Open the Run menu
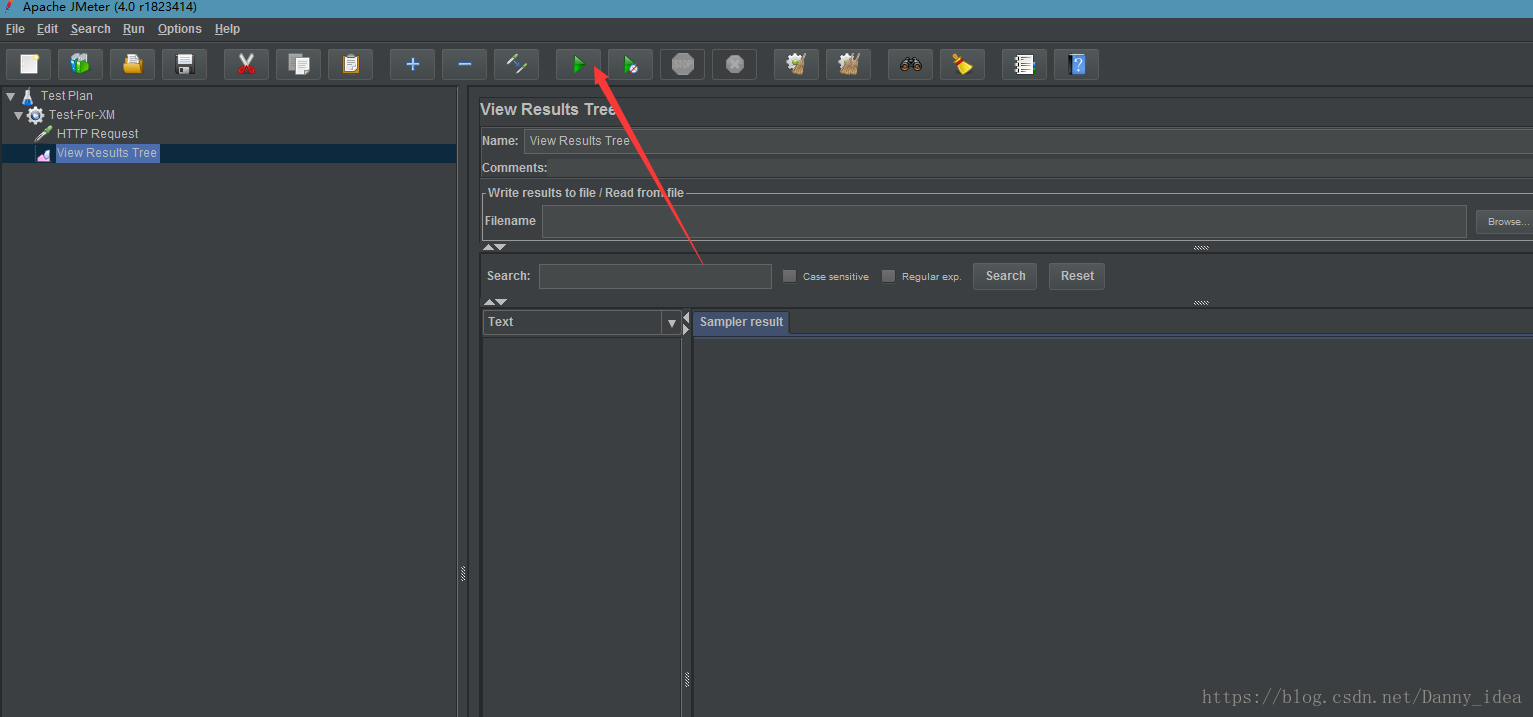 tap(134, 29)
